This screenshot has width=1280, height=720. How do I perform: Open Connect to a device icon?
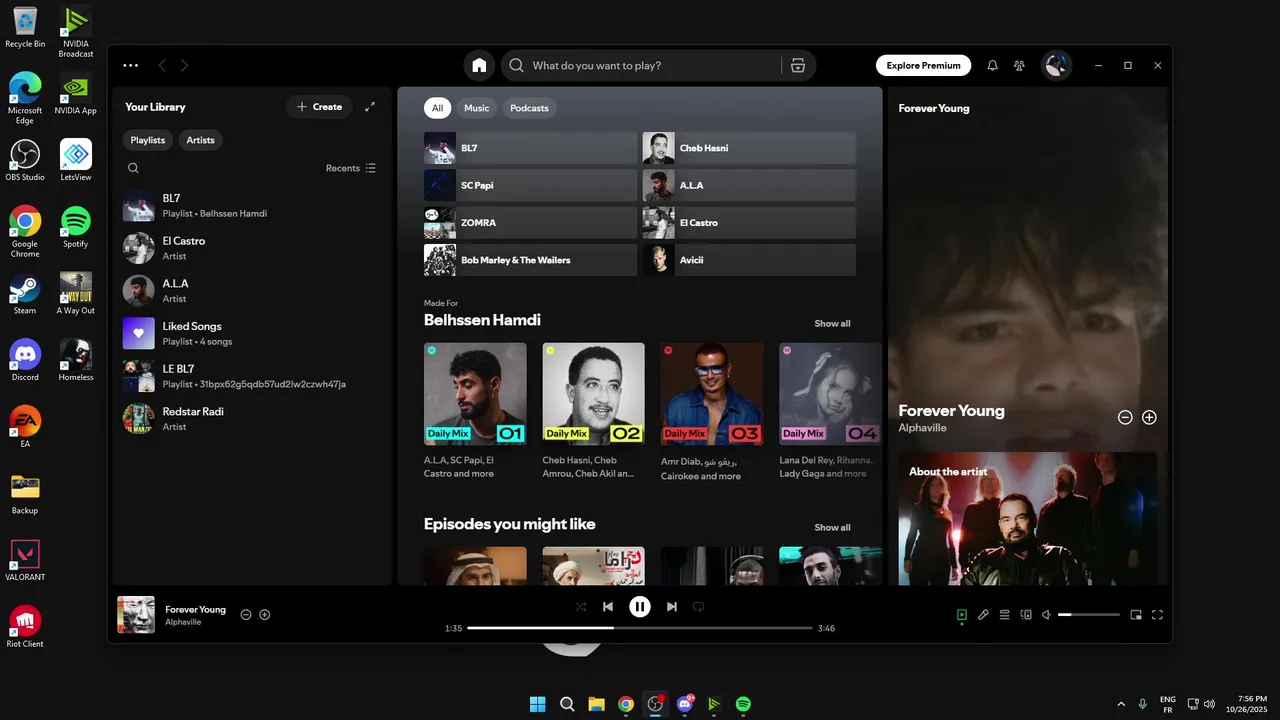(x=1026, y=615)
